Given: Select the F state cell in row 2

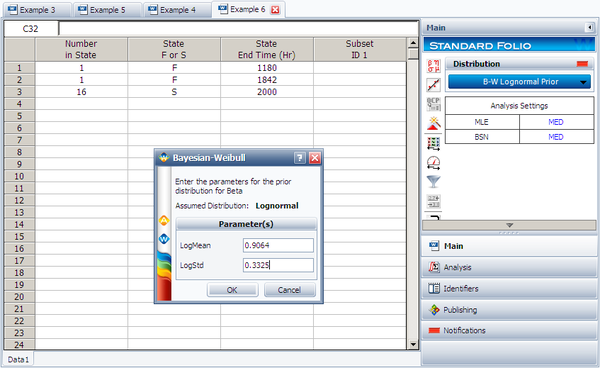Looking at the screenshot, I should pyautogui.click(x=174, y=80).
